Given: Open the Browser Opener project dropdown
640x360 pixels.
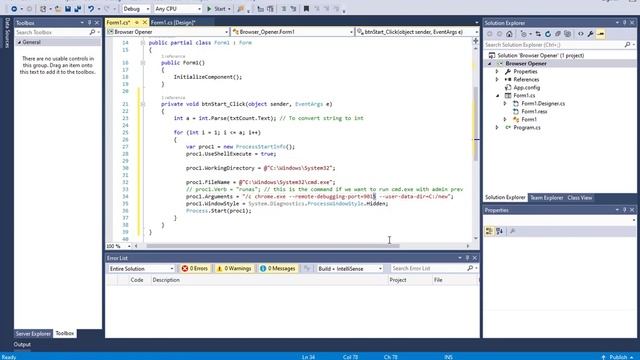Looking at the screenshot, I should coord(167,32).
